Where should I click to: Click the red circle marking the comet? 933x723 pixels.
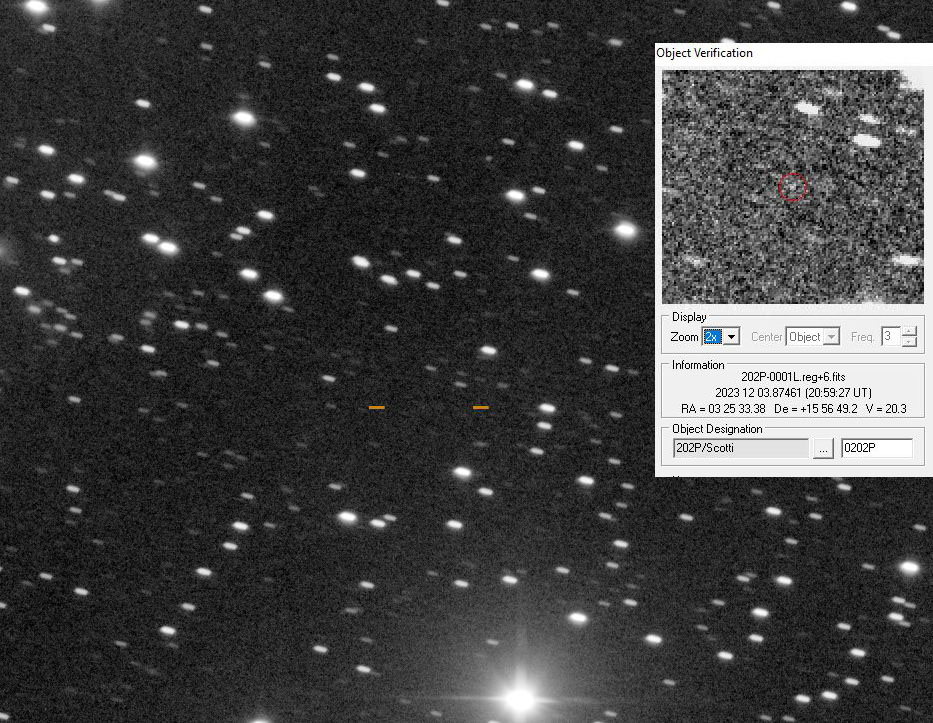pos(793,187)
